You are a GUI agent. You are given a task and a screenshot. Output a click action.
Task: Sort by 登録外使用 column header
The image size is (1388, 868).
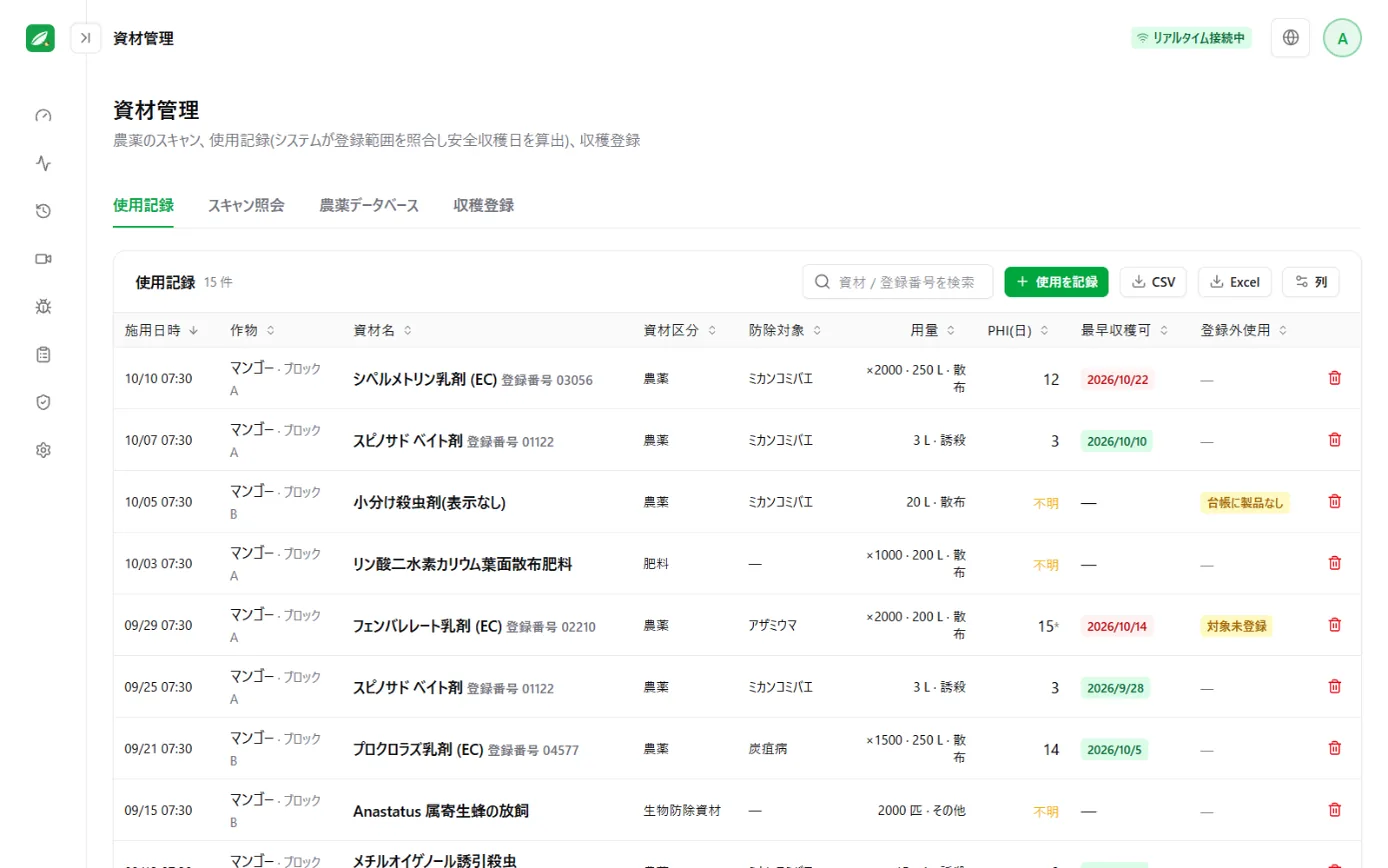coord(1244,330)
